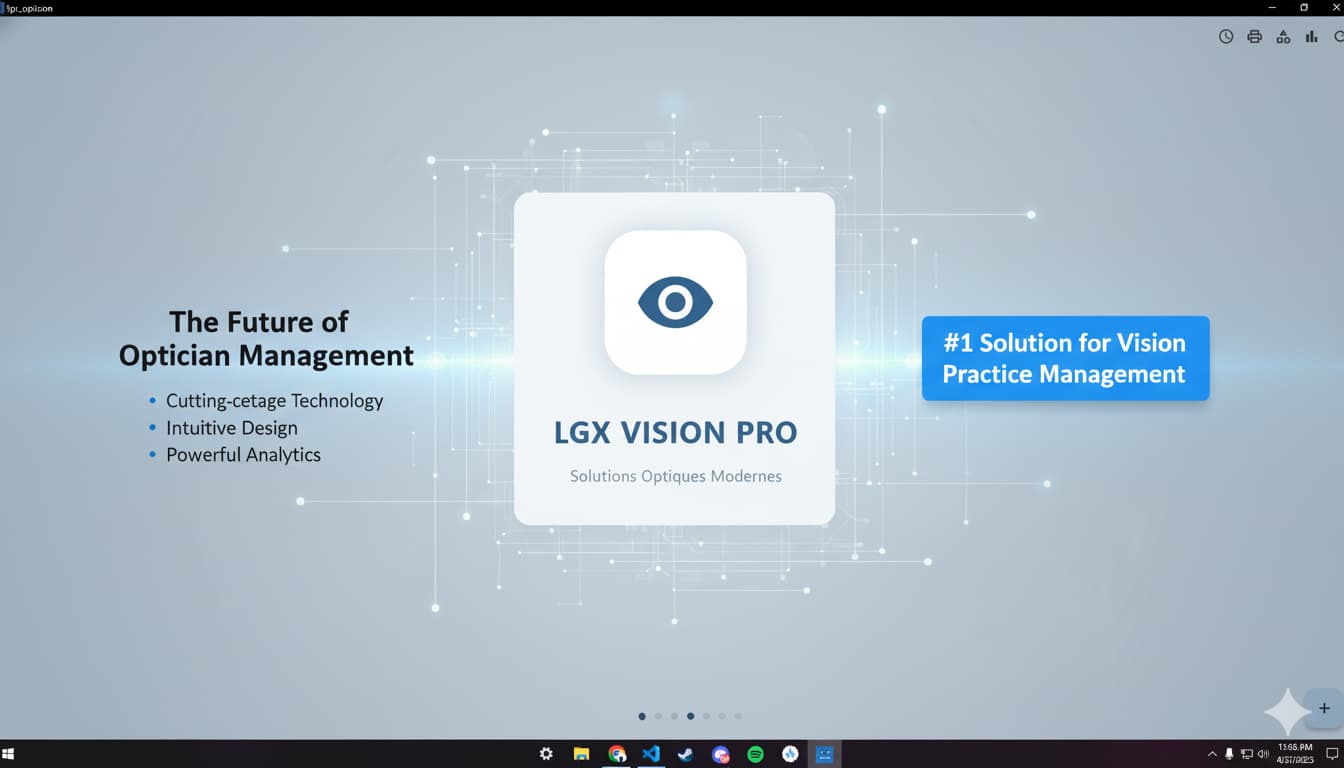Click the printer icon to print

(1254, 37)
